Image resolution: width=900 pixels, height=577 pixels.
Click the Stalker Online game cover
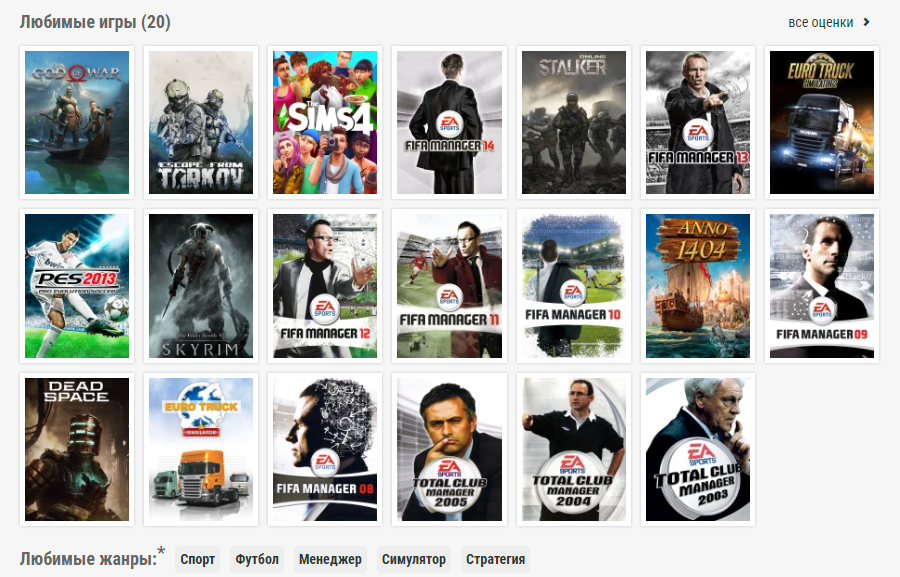pyautogui.click(x=574, y=122)
